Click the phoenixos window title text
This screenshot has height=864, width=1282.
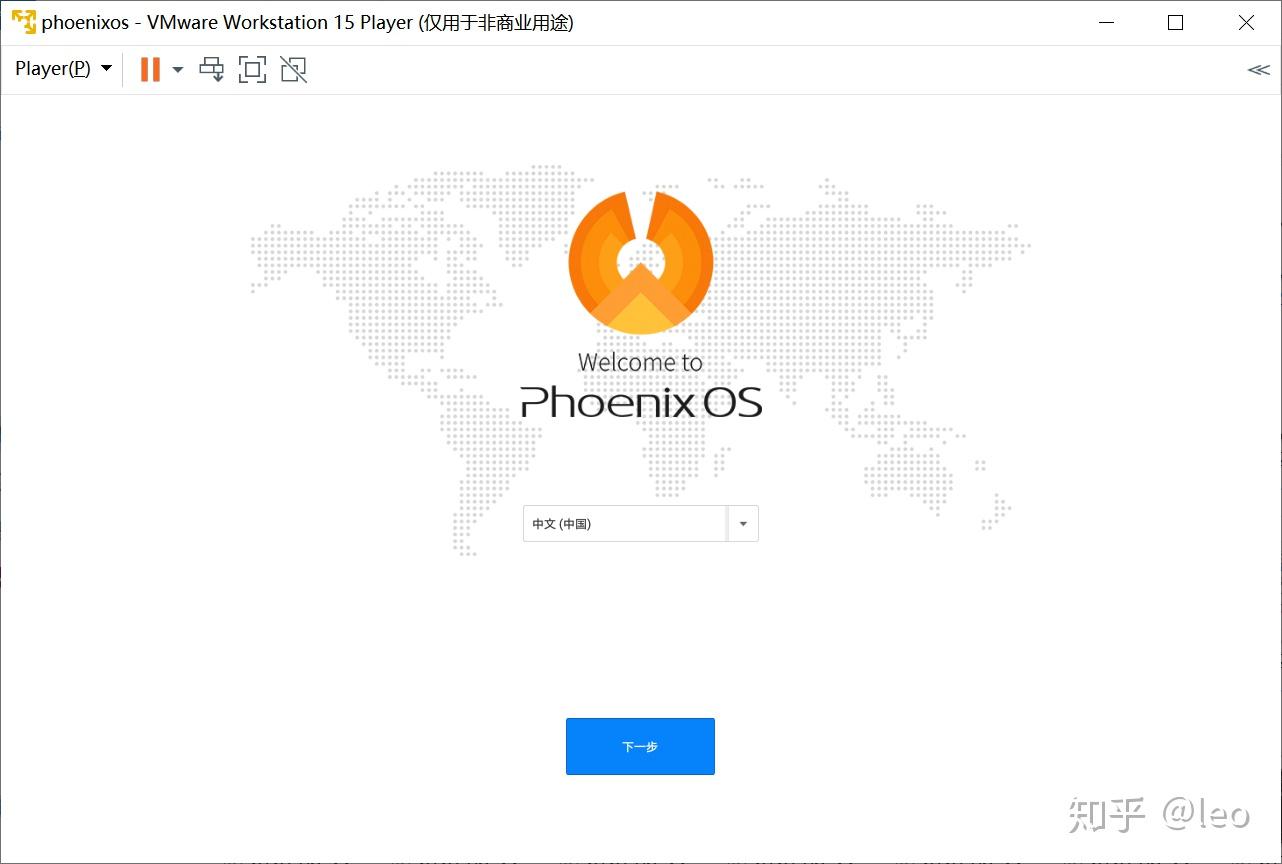pos(85,23)
